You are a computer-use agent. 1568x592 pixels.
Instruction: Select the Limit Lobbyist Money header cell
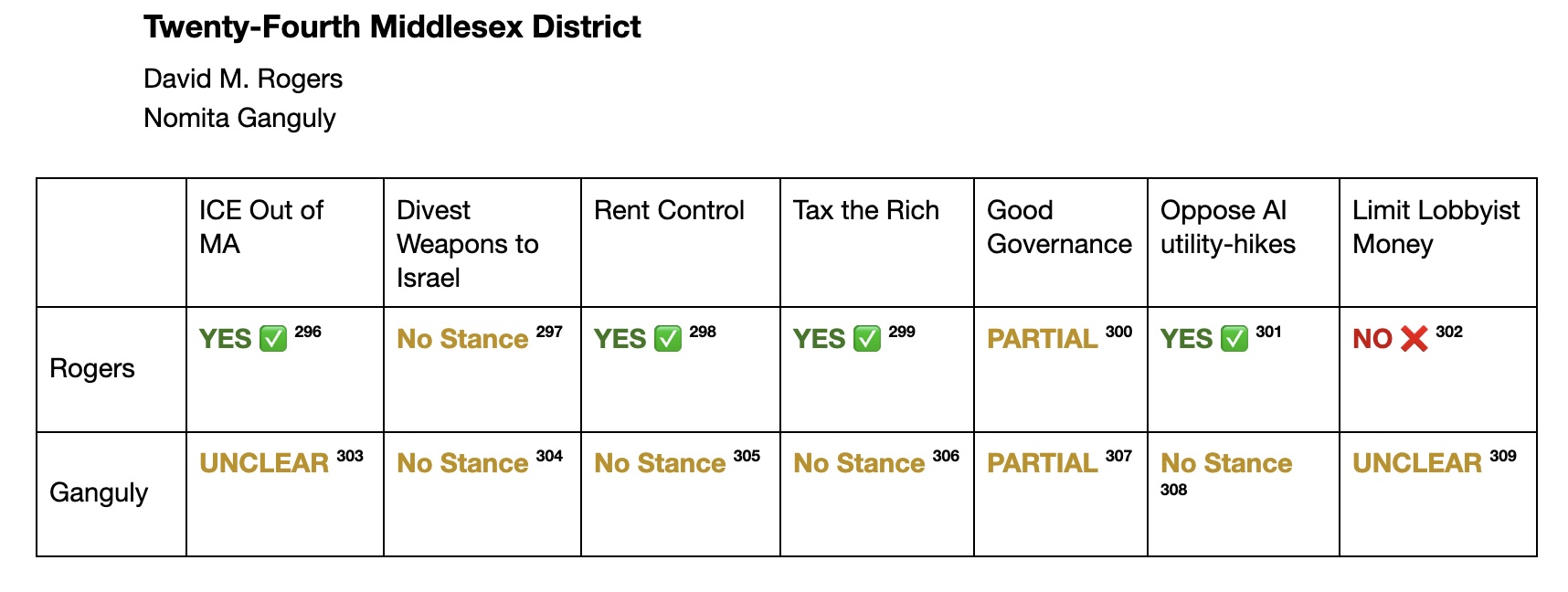[1438, 243]
